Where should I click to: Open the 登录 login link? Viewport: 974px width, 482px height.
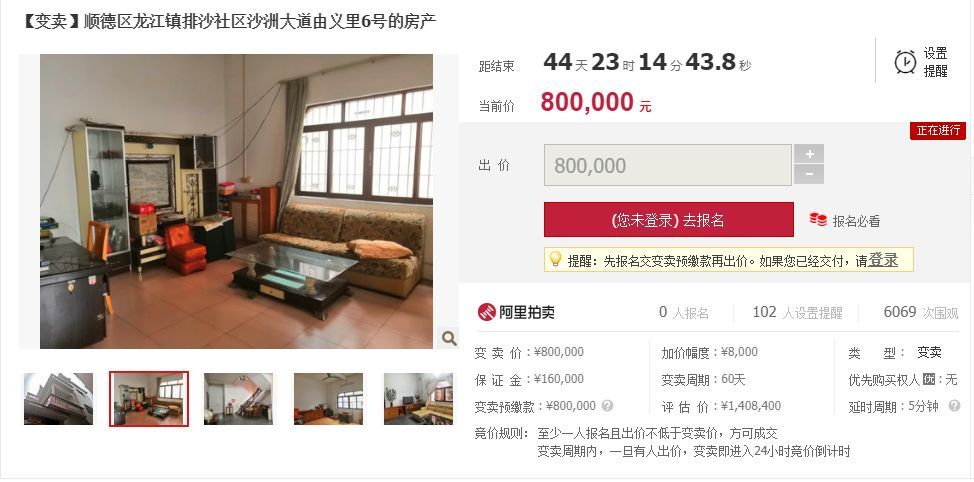click(883, 260)
